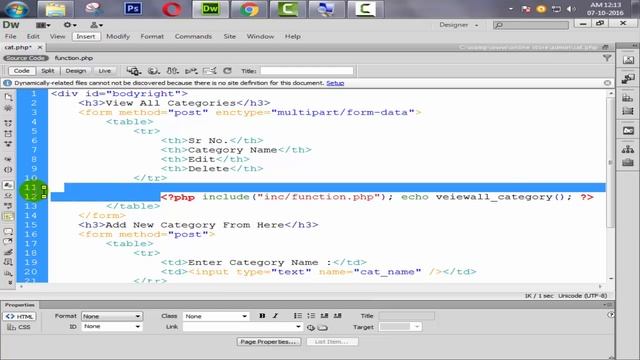The height and width of the screenshot is (360, 640).
Task: Switch to Design view
Action: [76, 71]
